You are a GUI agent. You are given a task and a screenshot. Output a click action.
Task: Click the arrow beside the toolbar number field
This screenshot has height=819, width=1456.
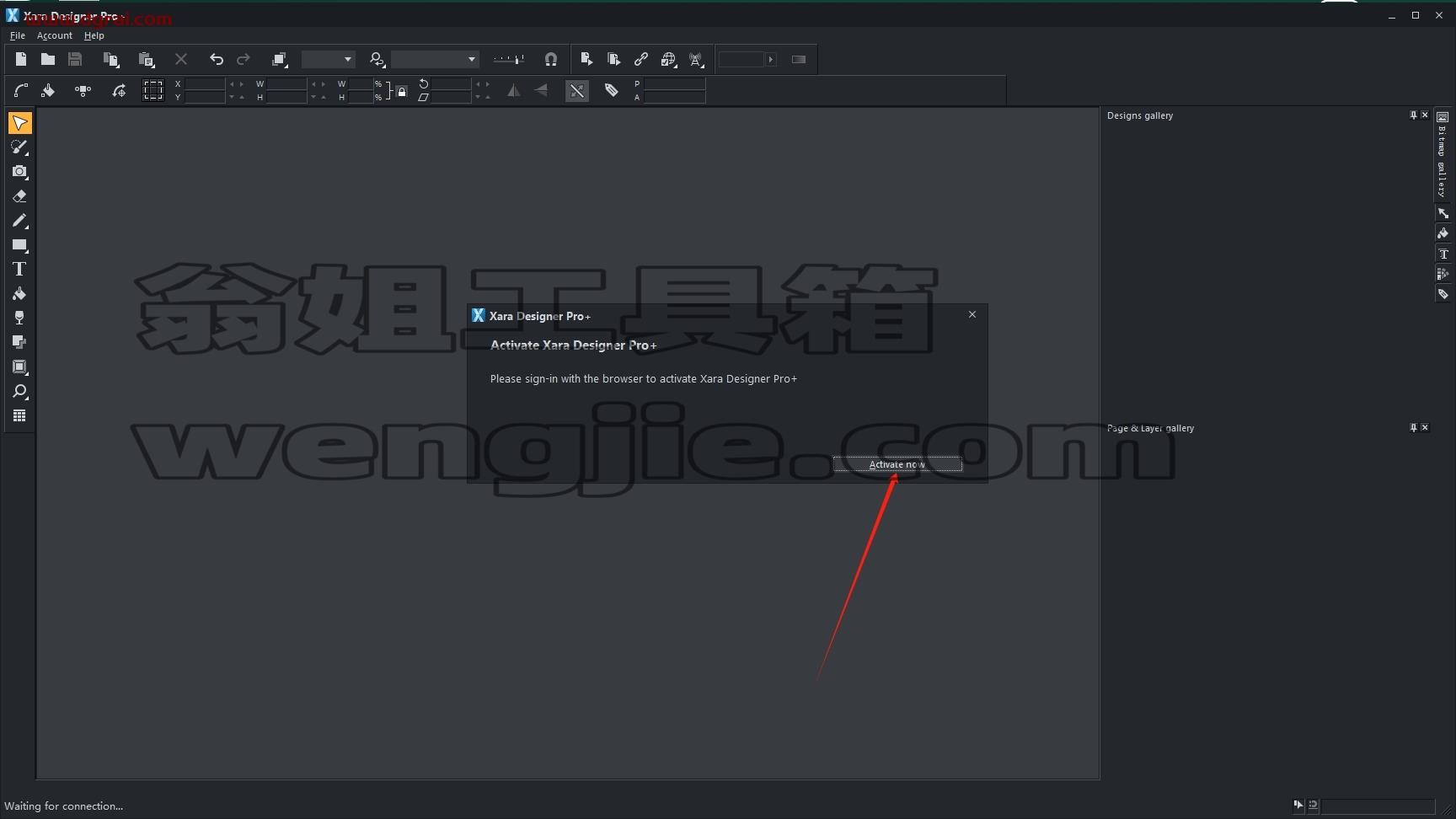pos(770,59)
